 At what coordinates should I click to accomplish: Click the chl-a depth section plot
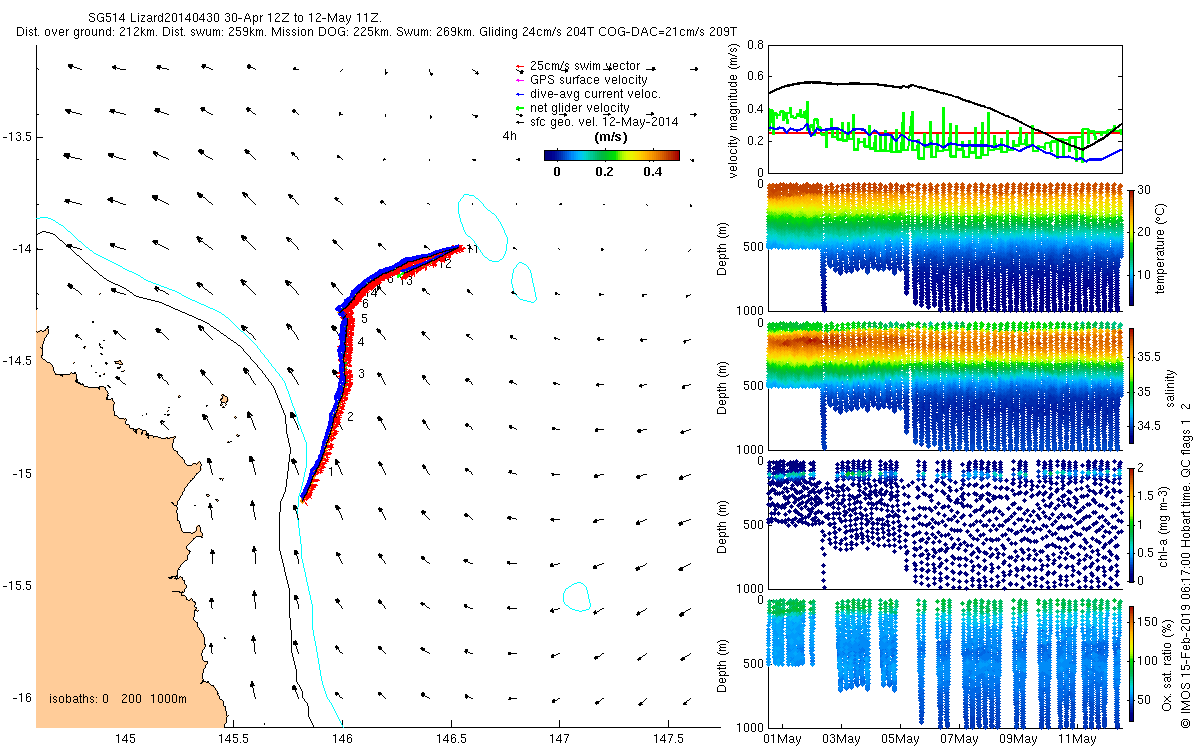945,523
